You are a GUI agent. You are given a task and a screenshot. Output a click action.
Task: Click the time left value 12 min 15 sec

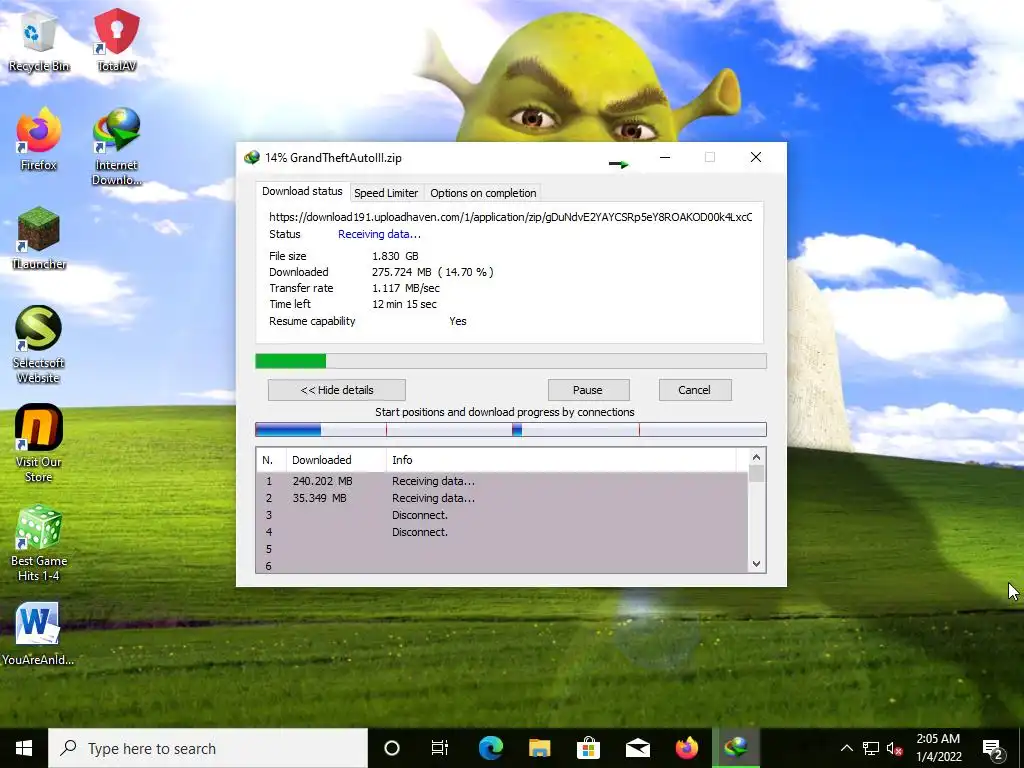(404, 304)
